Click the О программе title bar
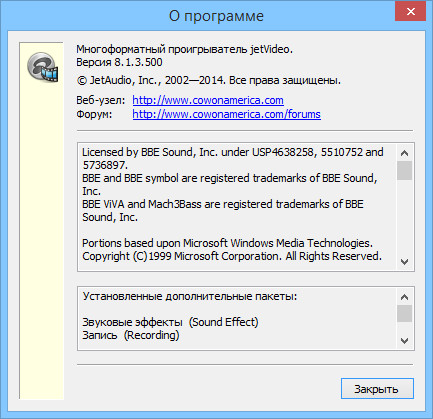Image resolution: width=433 pixels, height=419 pixels. tap(200, 16)
